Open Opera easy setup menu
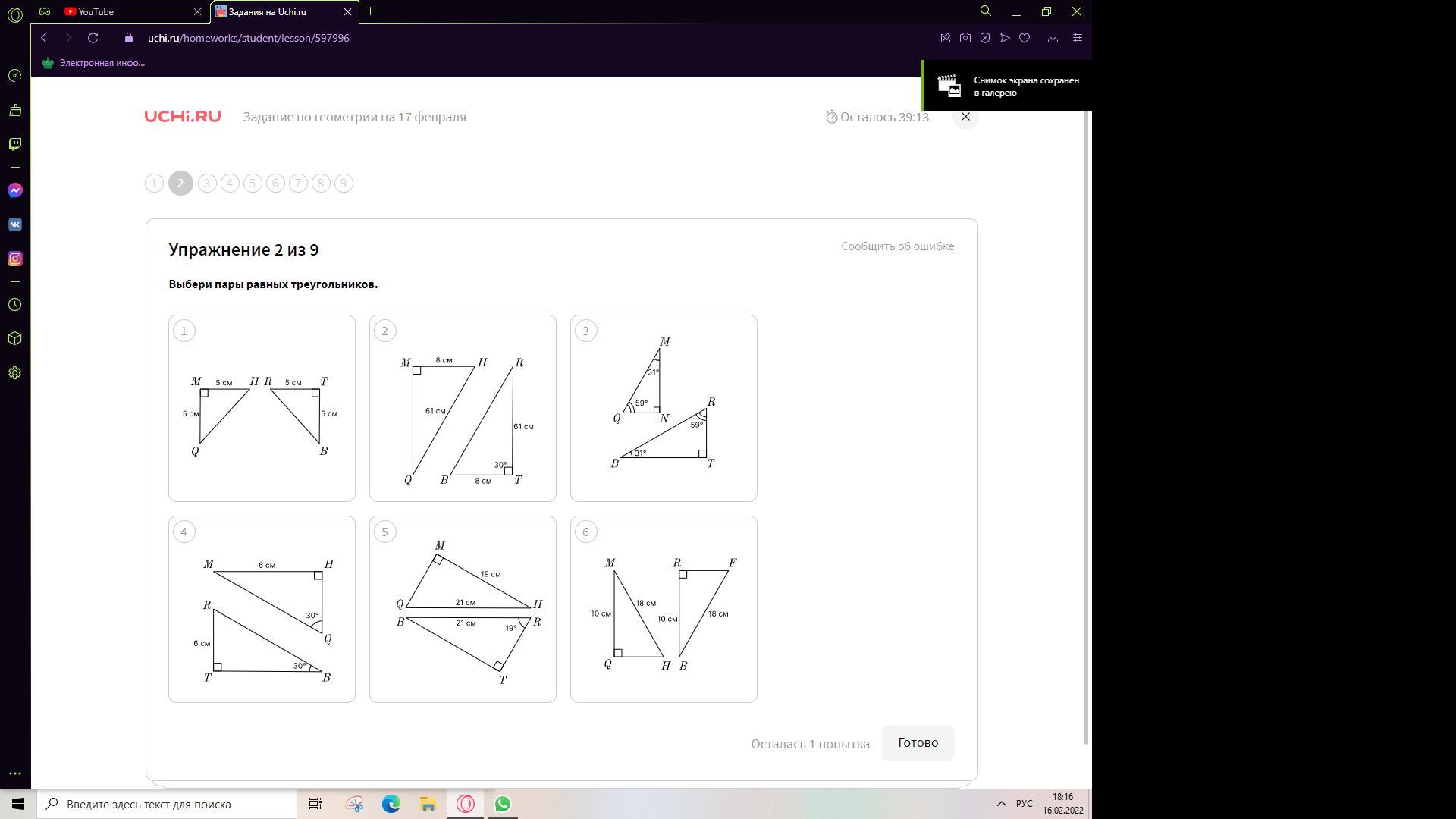1456x819 pixels. [1078, 38]
